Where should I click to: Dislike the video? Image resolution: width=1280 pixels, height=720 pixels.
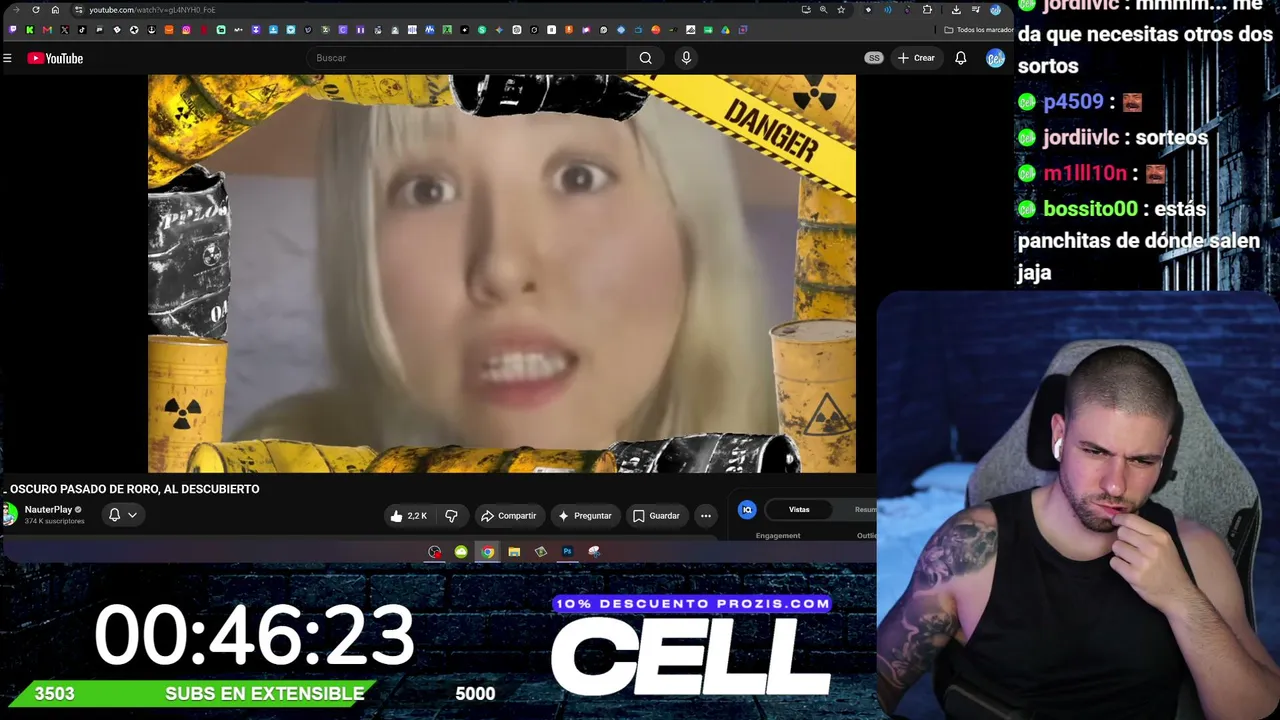tap(451, 516)
